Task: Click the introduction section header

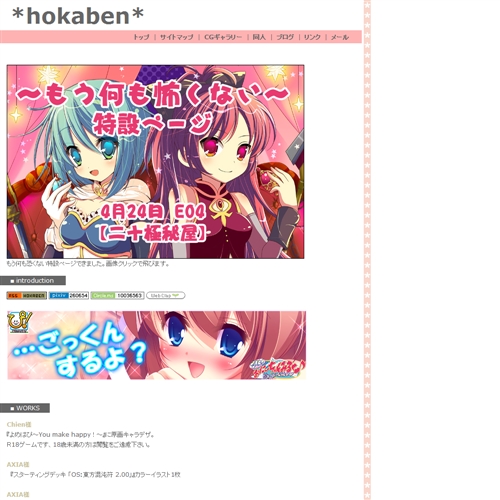Action: tap(33, 280)
